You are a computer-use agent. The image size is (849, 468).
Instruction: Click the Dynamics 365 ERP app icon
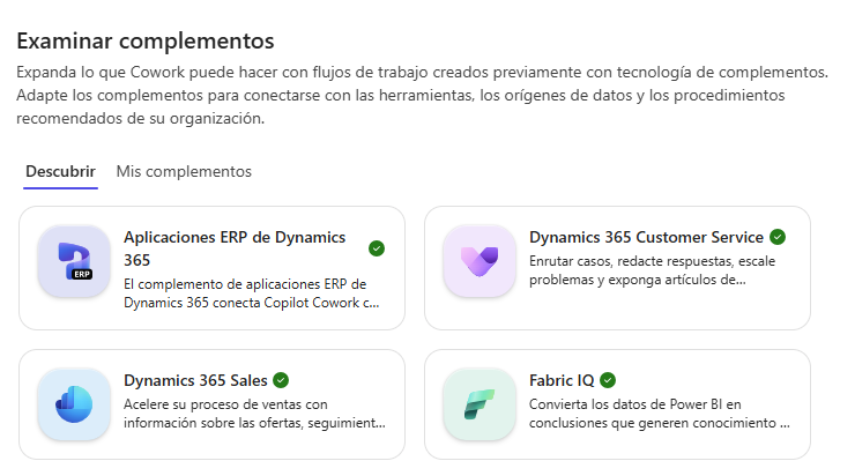tap(74, 261)
